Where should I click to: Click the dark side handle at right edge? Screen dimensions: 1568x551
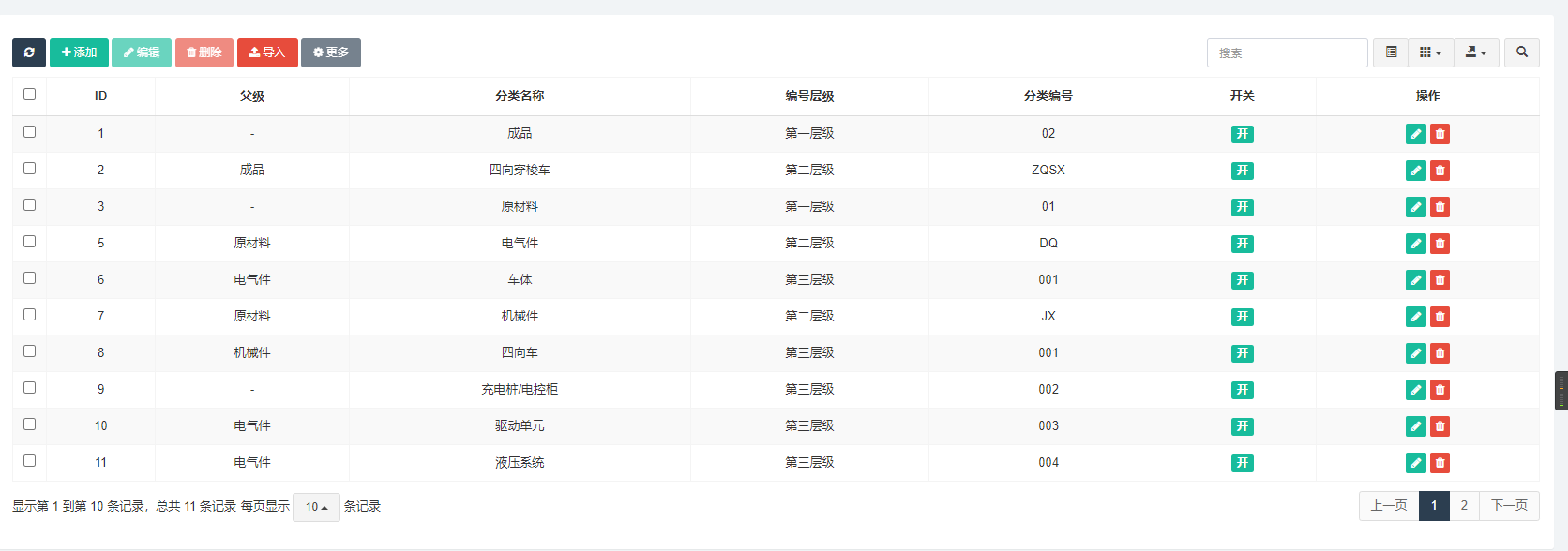(1561, 391)
